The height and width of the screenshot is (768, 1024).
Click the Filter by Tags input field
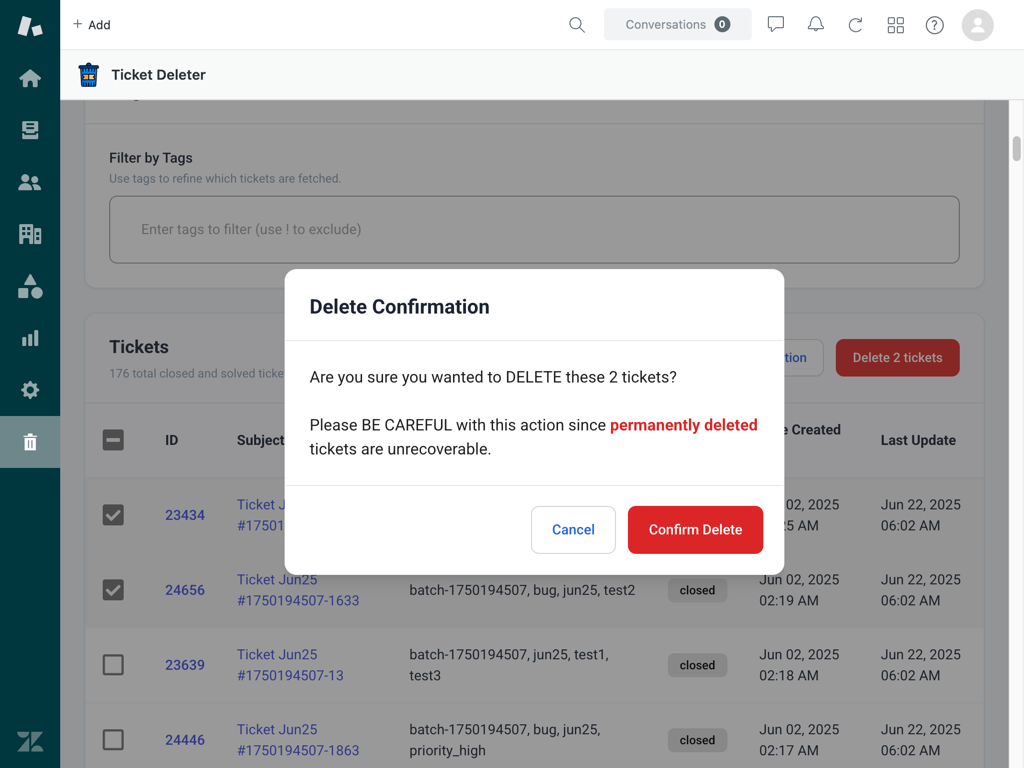tap(534, 230)
